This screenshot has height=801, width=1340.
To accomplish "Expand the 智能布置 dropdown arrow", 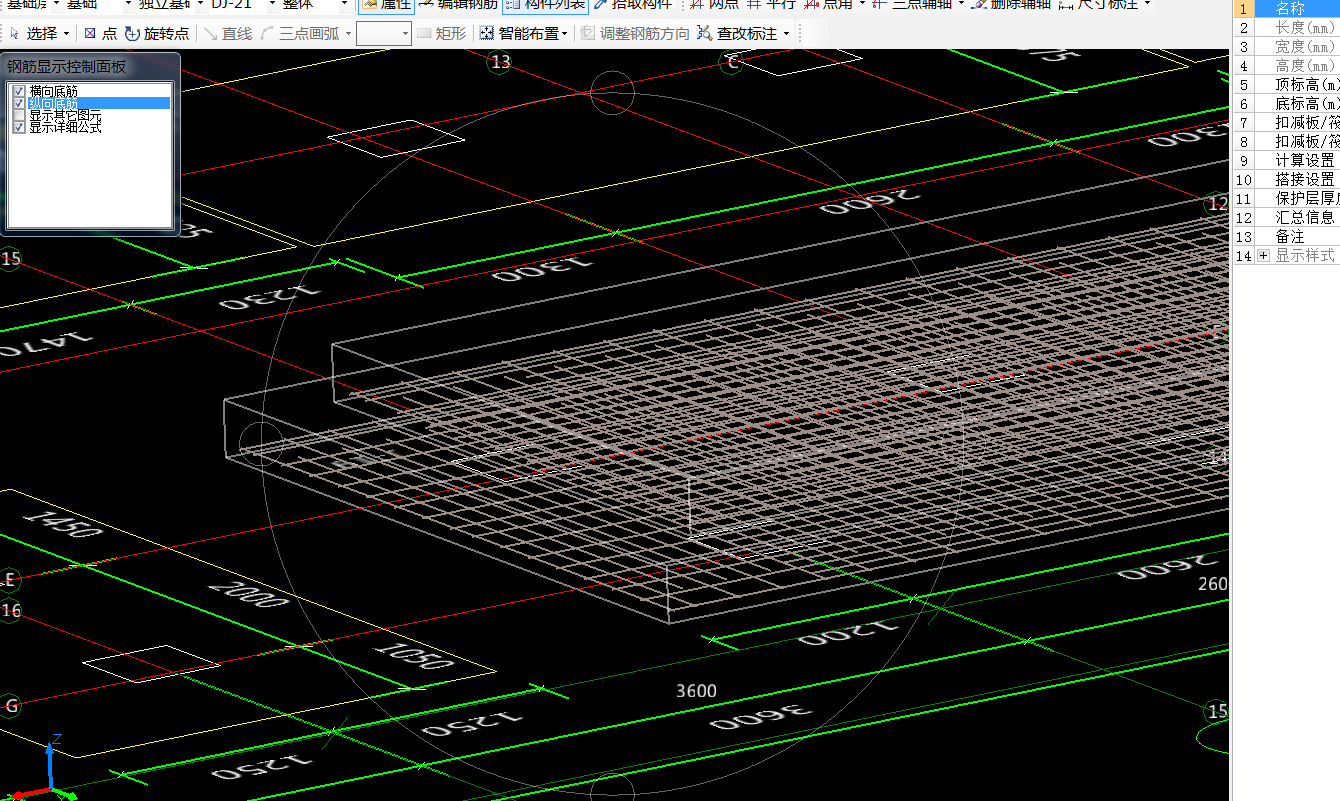I will pos(565,34).
